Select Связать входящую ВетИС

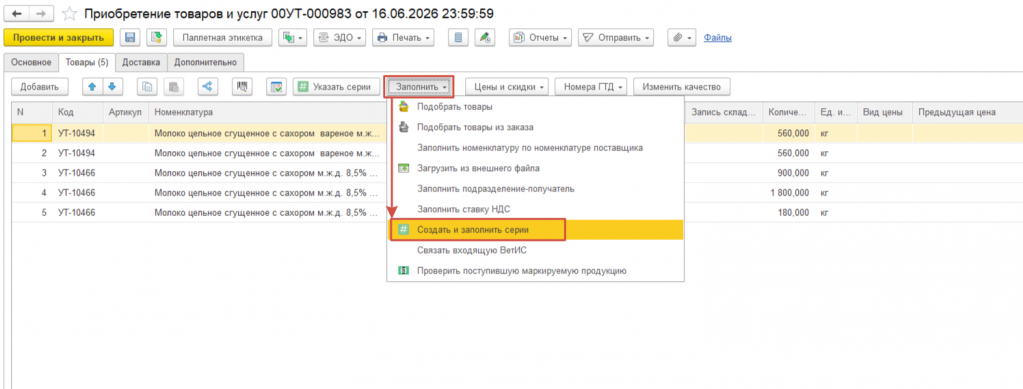(535, 250)
